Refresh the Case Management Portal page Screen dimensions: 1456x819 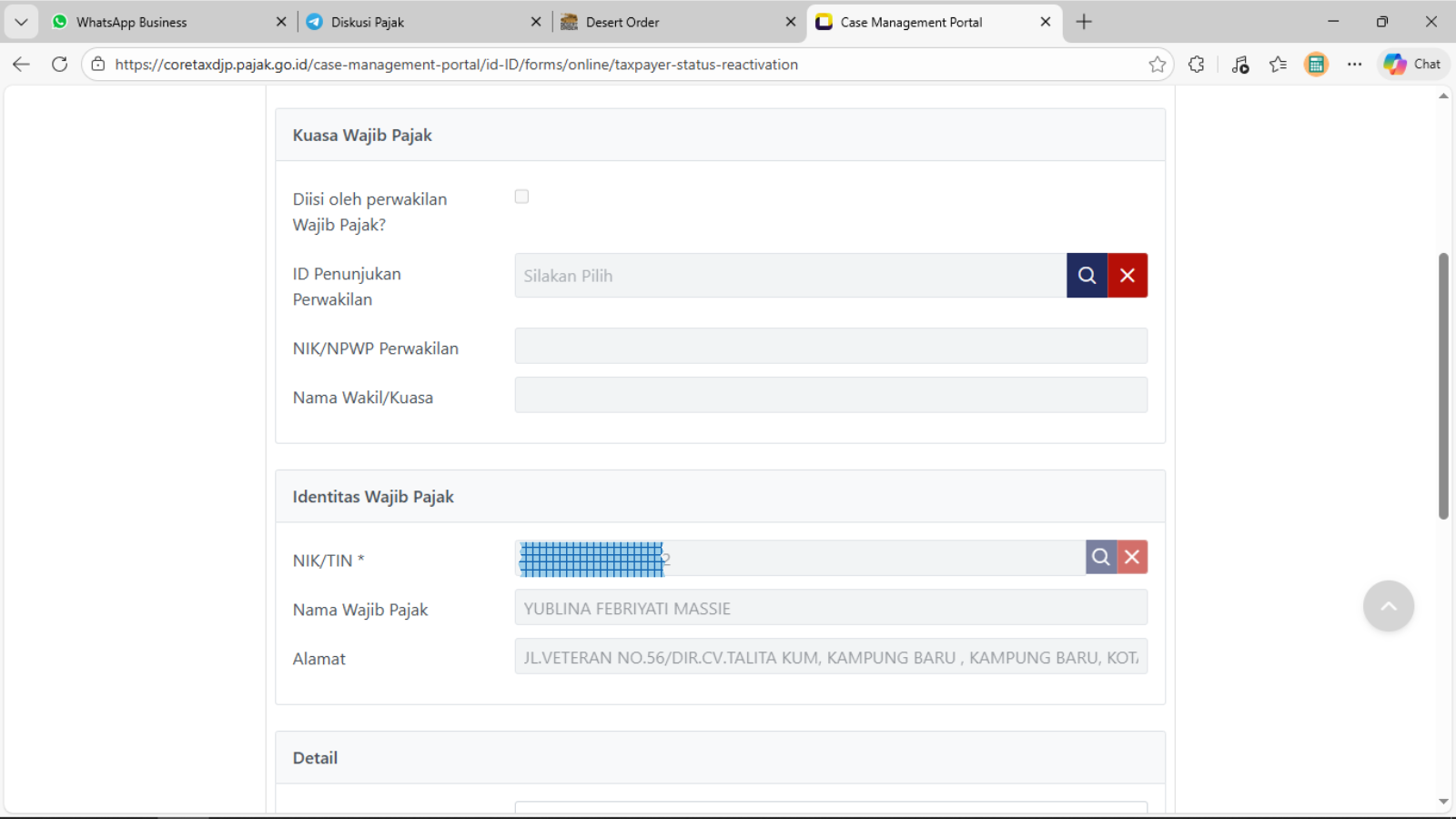click(x=60, y=65)
